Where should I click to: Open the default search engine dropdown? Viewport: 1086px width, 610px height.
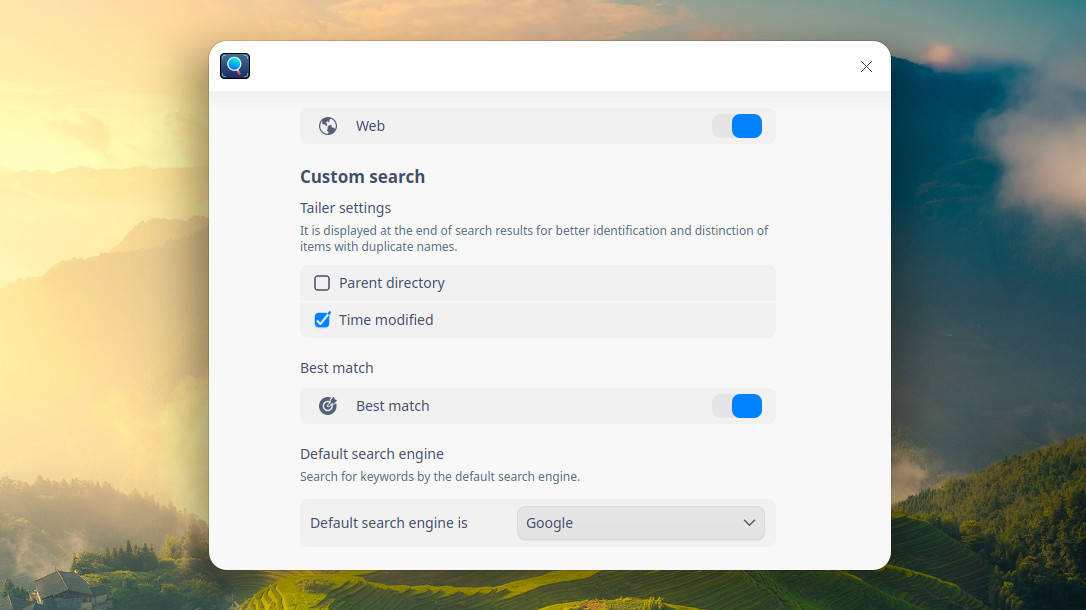point(641,523)
